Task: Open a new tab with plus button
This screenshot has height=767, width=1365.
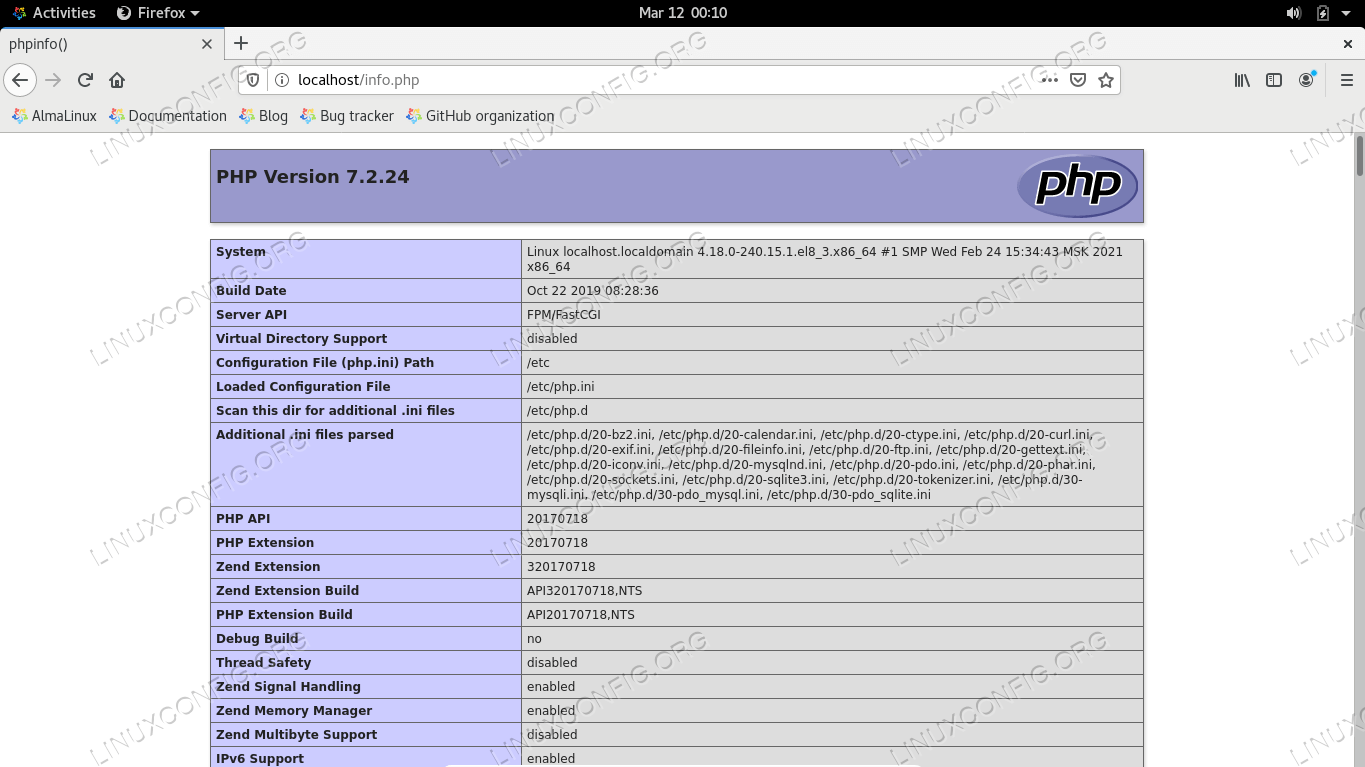Action: pos(241,43)
